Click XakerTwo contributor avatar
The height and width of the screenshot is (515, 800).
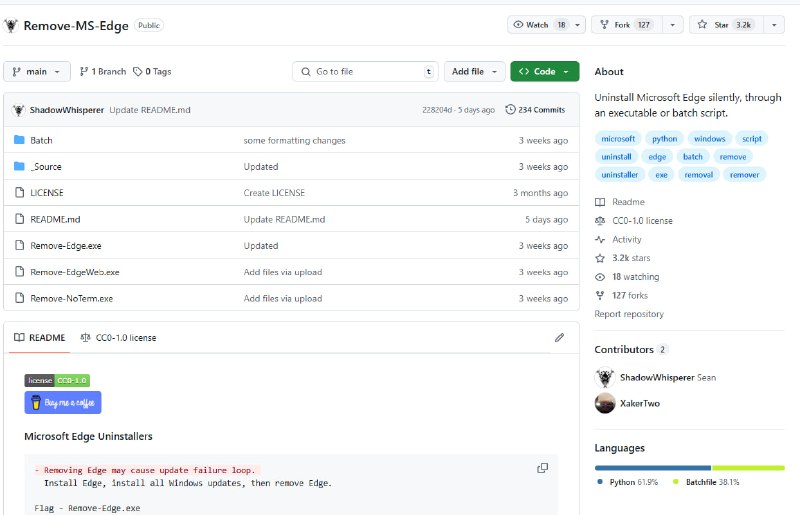pyautogui.click(x=604, y=403)
